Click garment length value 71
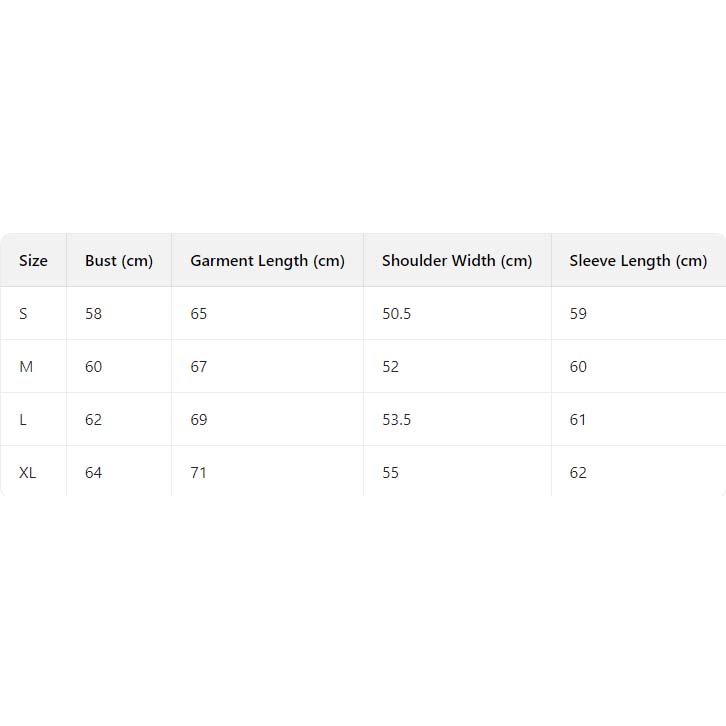726x726 pixels. coord(198,473)
